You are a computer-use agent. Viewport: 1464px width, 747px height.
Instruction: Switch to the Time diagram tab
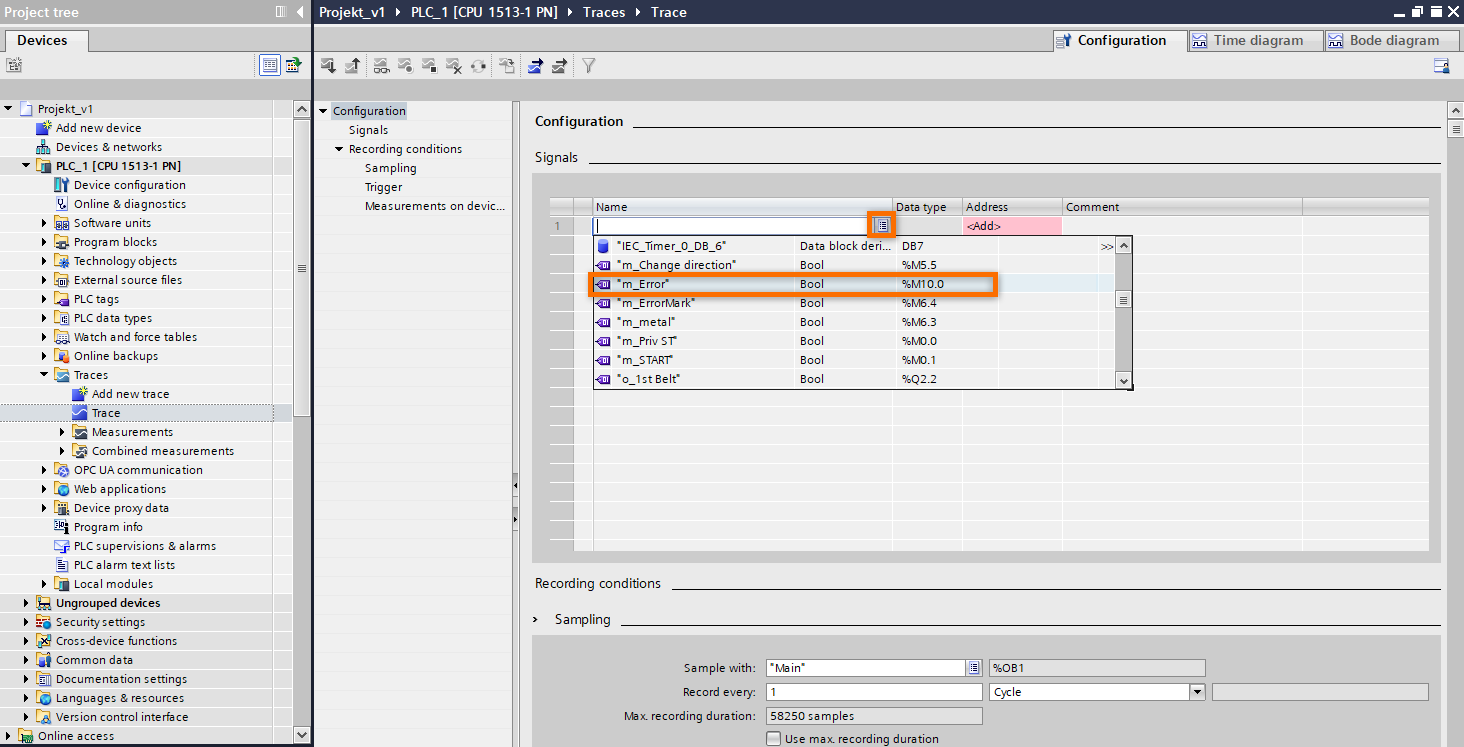(x=1257, y=41)
